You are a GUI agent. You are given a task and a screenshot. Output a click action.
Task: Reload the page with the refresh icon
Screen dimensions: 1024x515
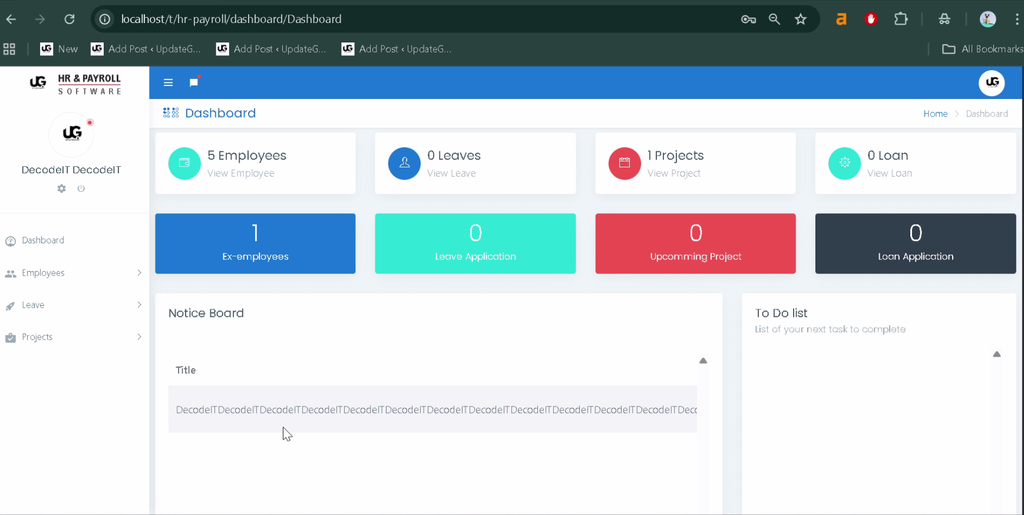point(69,19)
